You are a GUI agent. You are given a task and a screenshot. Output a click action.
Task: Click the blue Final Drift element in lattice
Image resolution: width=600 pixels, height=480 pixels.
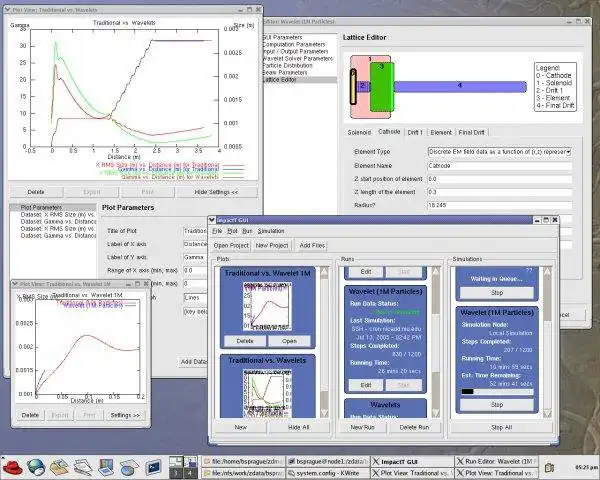coord(460,86)
